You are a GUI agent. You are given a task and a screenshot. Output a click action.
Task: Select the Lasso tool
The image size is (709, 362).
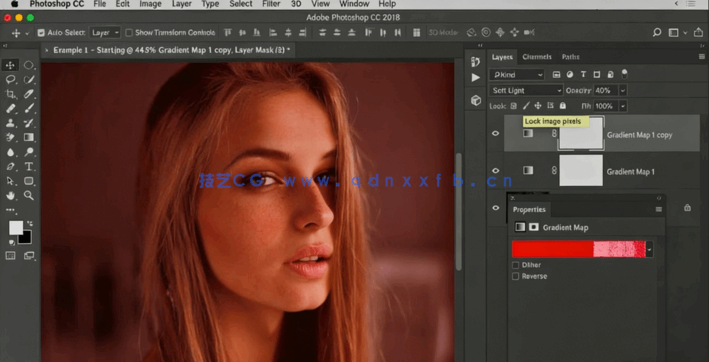10,80
